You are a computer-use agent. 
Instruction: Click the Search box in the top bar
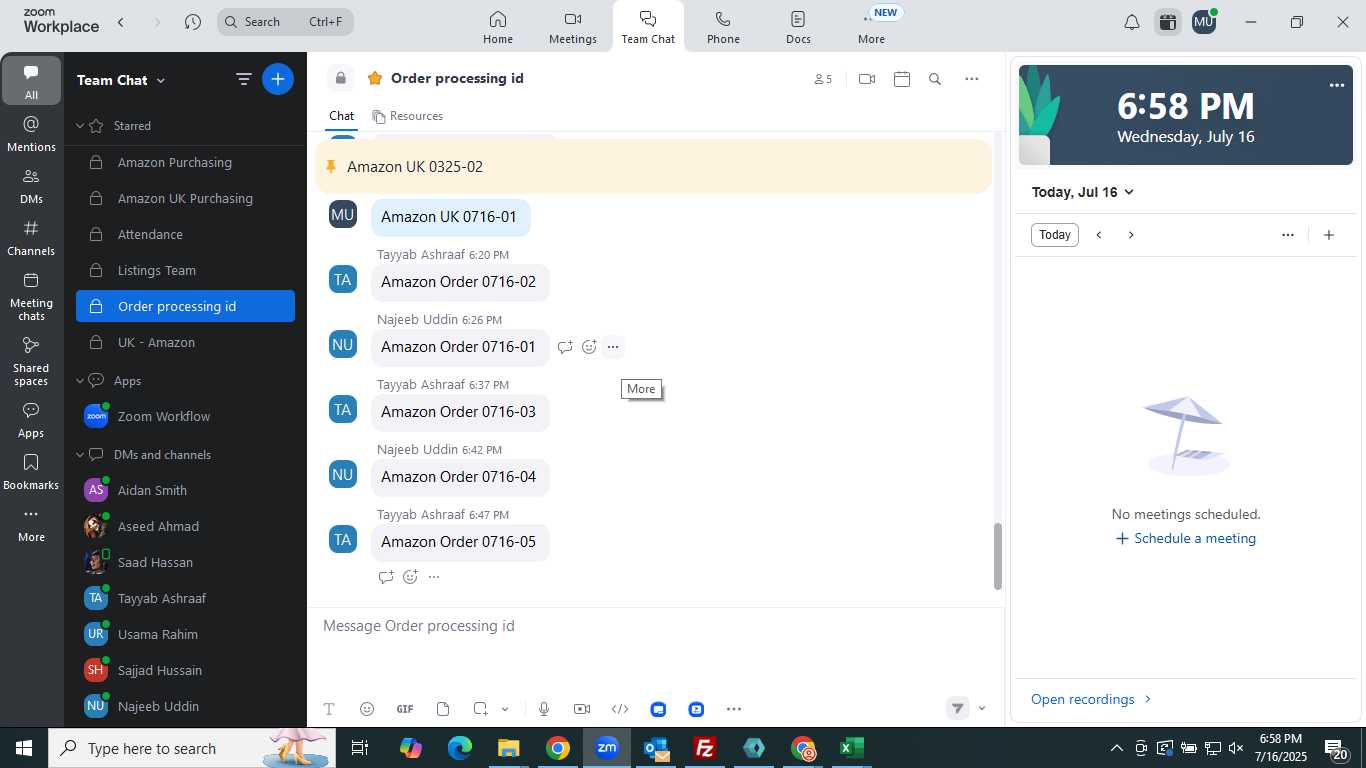pos(285,22)
